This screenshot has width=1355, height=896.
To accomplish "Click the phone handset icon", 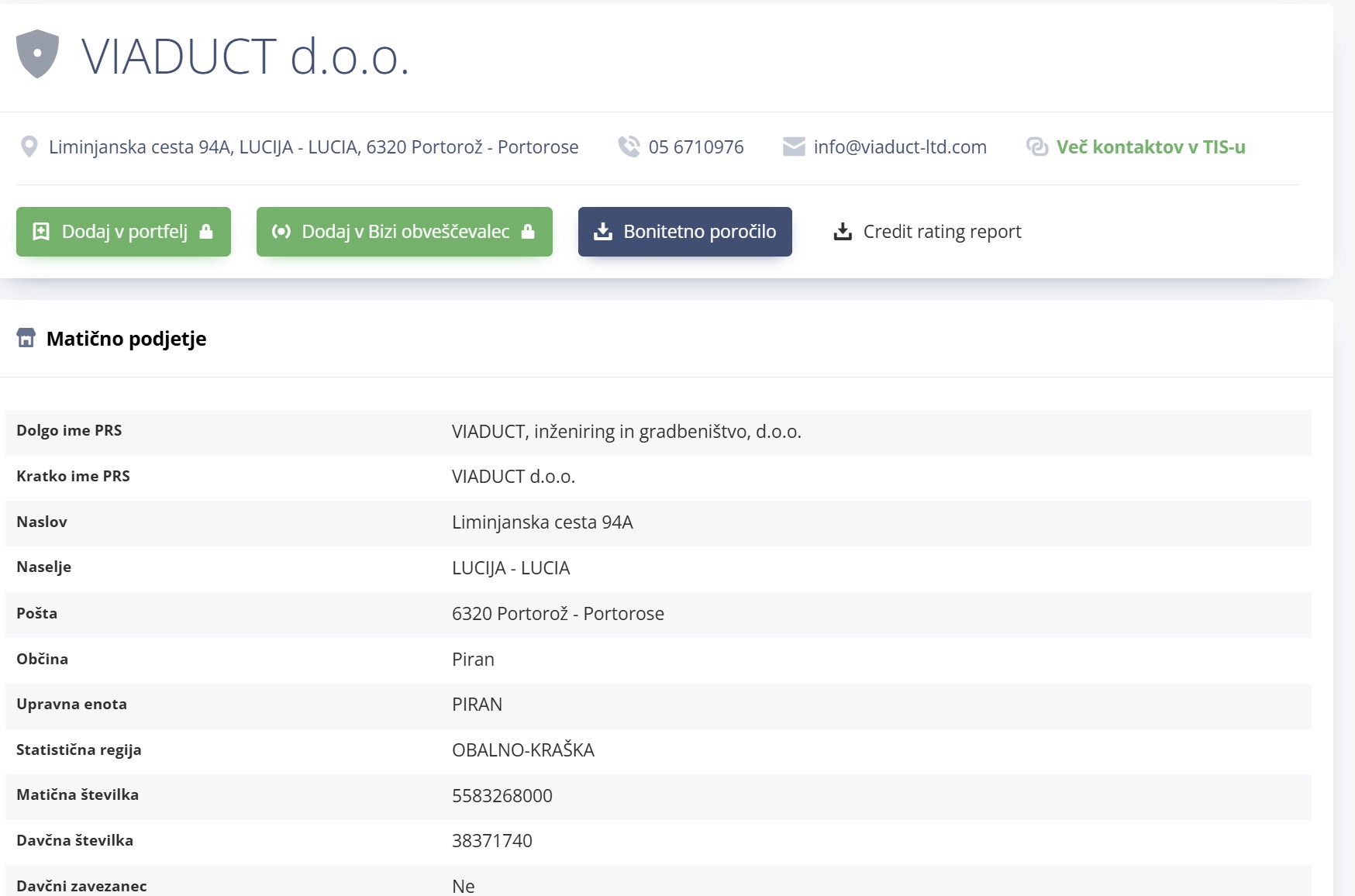I will click(x=629, y=146).
